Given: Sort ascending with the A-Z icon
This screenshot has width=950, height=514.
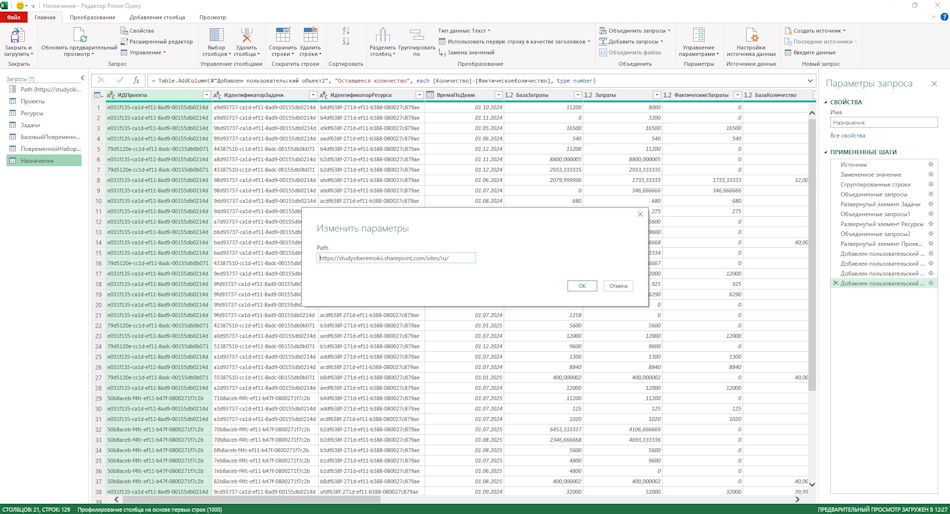Looking at the screenshot, I should [x=346, y=30].
